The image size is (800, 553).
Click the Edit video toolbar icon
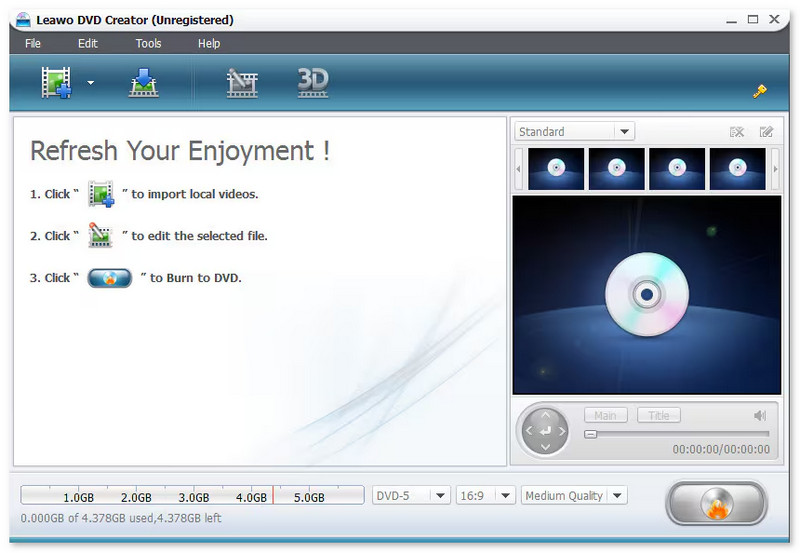[x=242, y=83]
